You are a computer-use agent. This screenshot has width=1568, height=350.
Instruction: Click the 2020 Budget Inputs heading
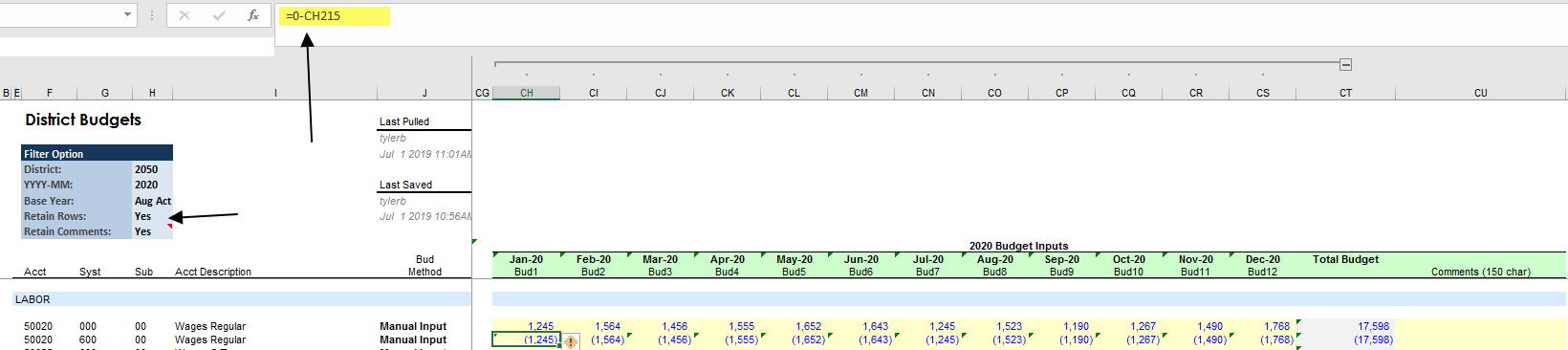coord(1018,246)
